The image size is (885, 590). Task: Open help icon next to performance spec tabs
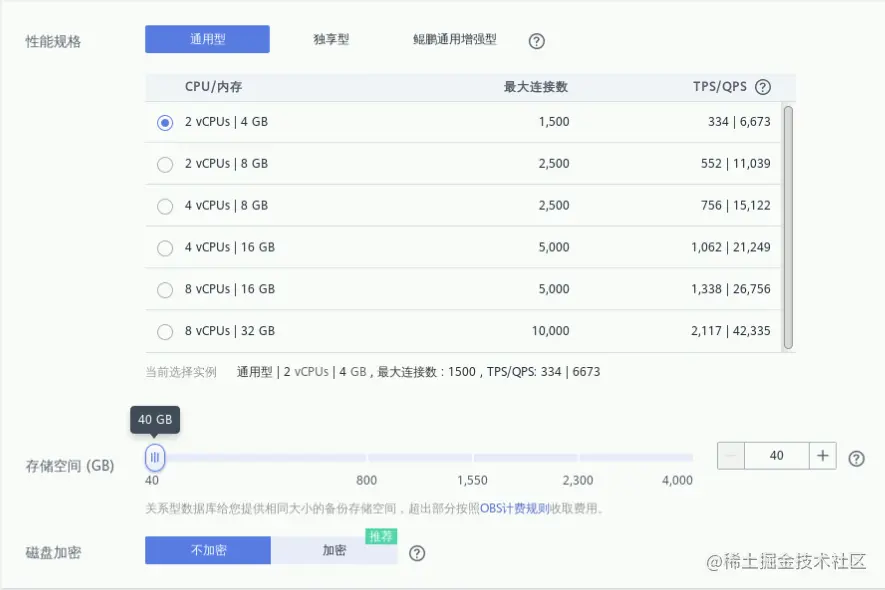536,41
